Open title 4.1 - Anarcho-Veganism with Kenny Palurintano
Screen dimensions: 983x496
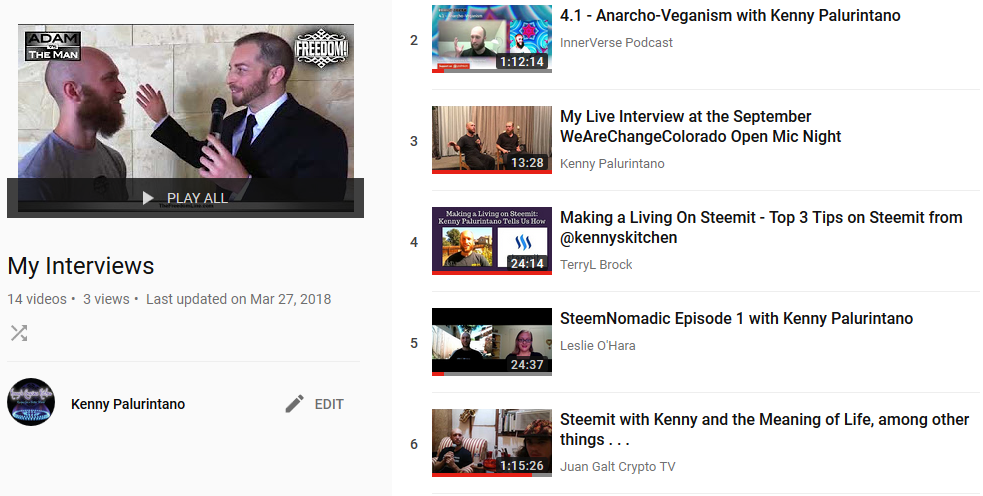[730, 16]
